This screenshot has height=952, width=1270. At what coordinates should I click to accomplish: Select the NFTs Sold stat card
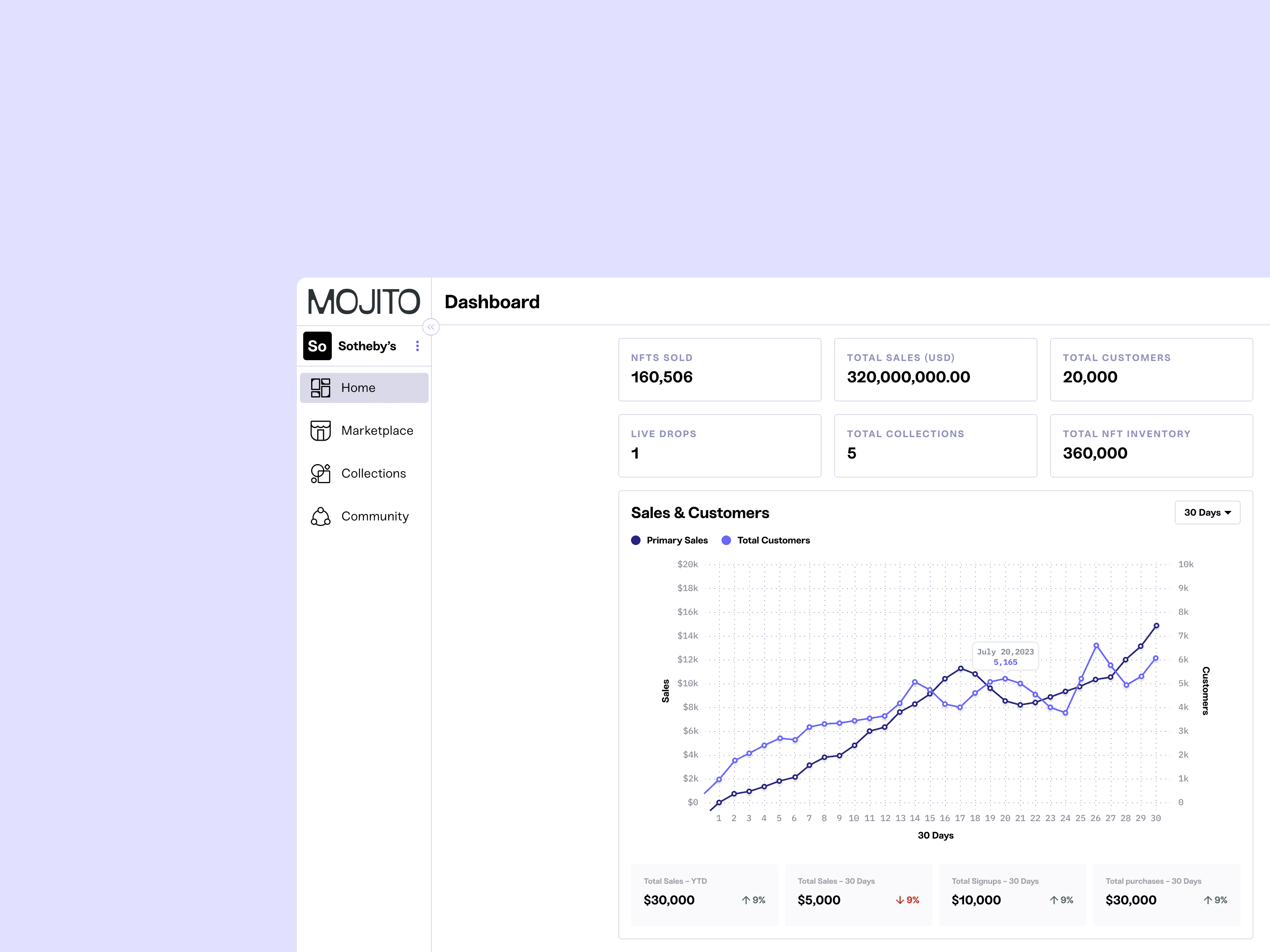coord(720,370)
